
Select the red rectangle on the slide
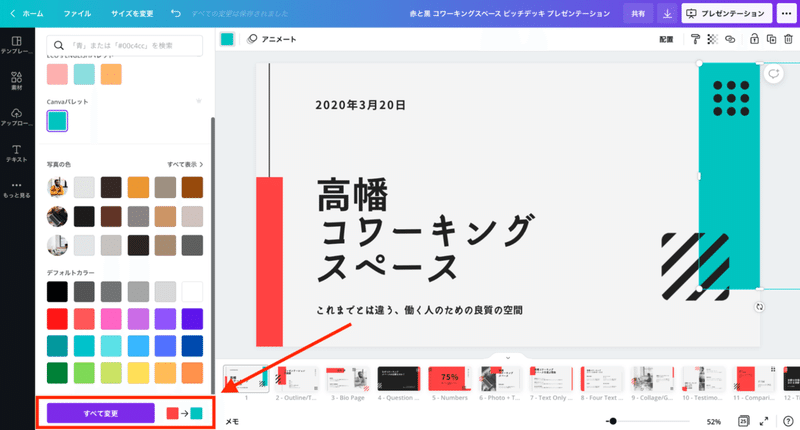269,262
